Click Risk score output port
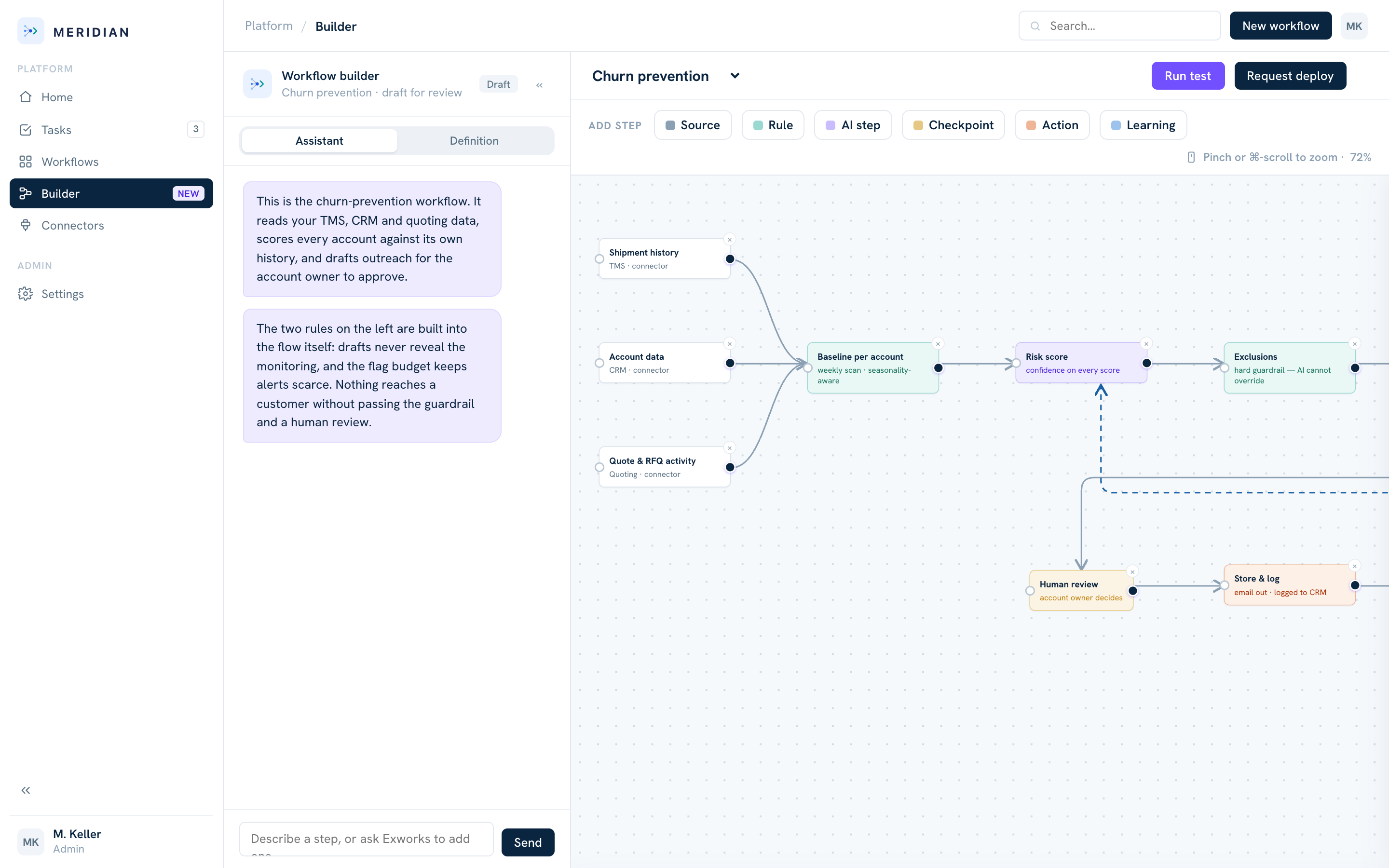This screenshot has height=868, width=1389. point(1147,363)
